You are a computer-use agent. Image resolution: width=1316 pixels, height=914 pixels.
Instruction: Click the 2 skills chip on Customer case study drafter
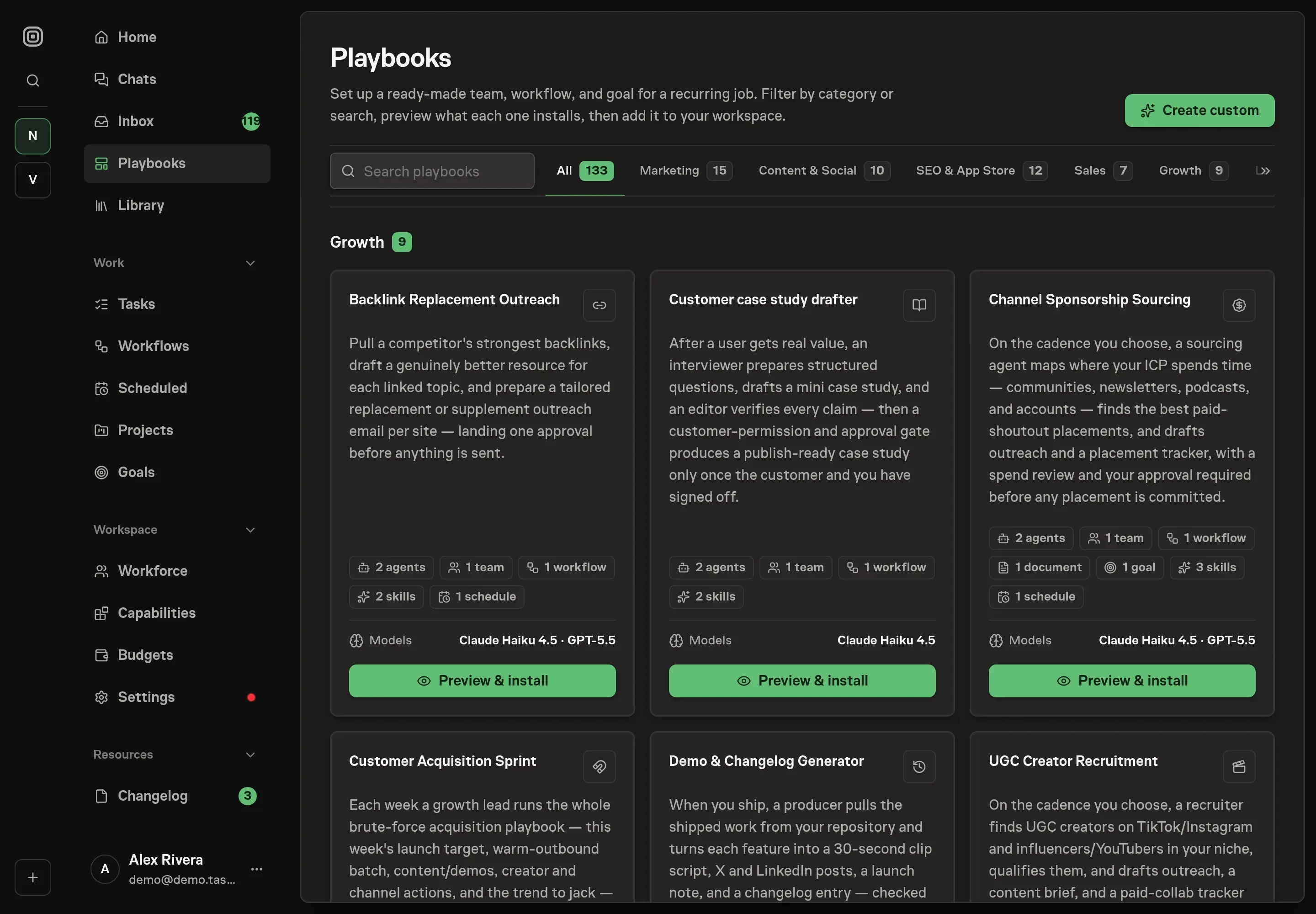pos(706,597)
